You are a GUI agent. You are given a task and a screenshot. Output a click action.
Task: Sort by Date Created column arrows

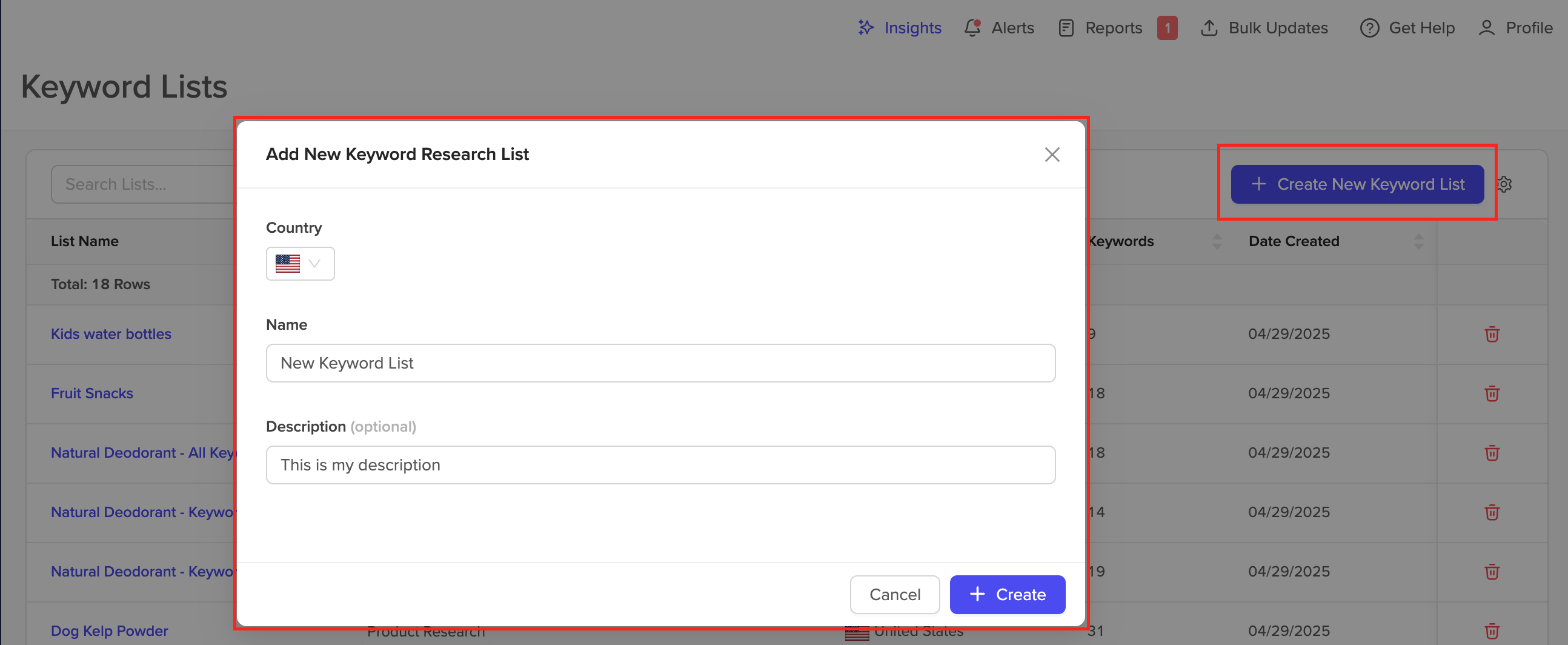(1419, 242)
